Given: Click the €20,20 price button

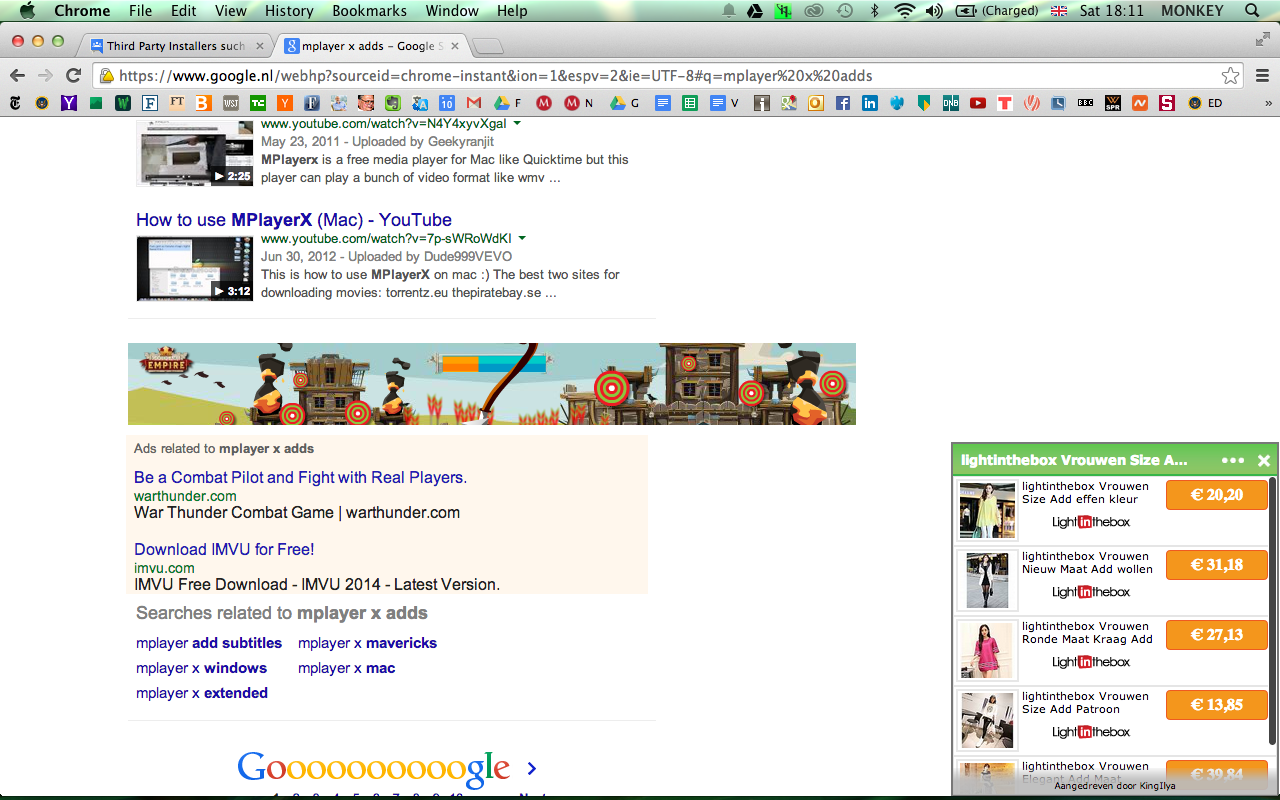Looking at the screenshot, I should pos(1217,495).
